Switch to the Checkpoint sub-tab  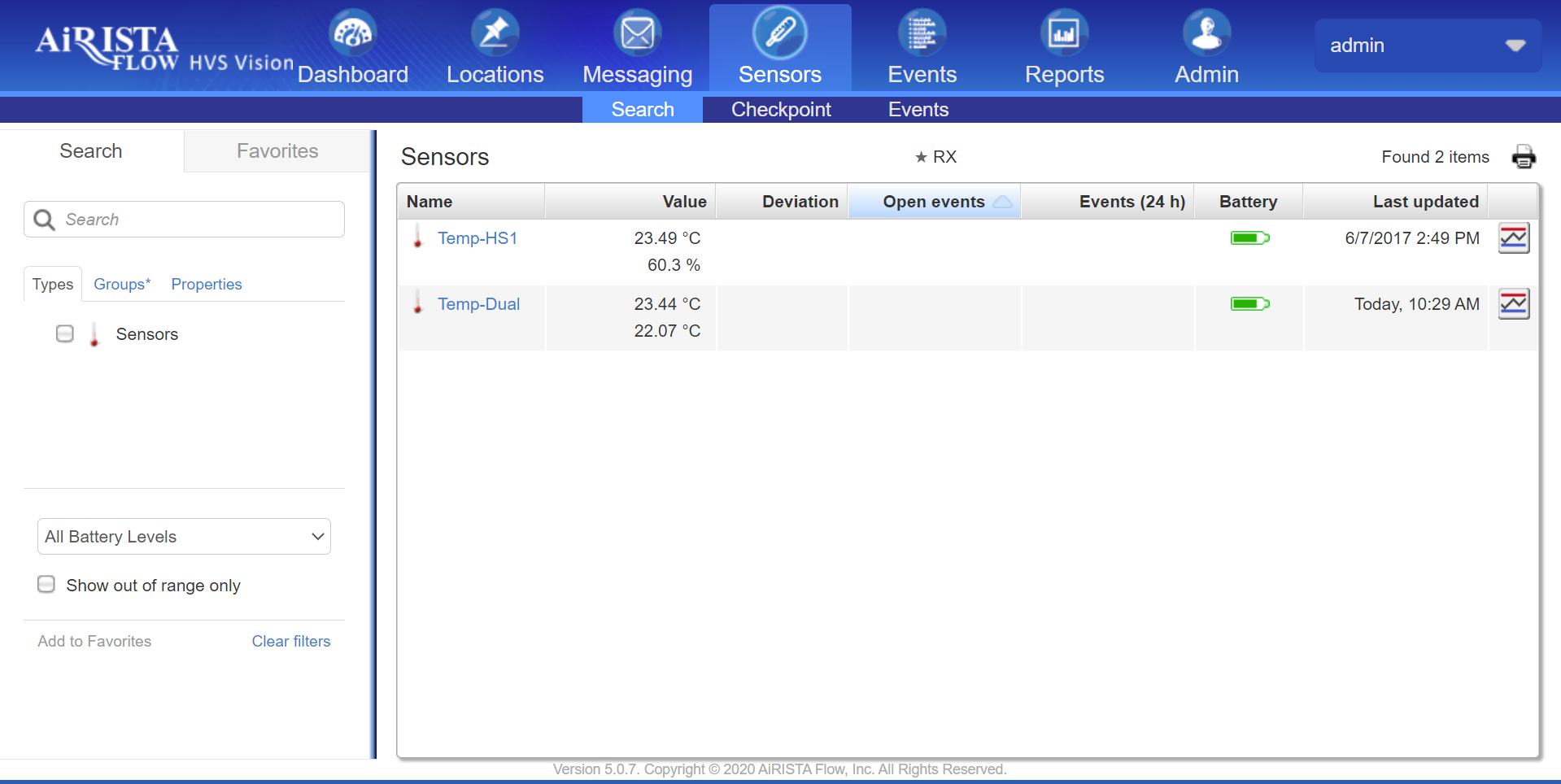781,110
